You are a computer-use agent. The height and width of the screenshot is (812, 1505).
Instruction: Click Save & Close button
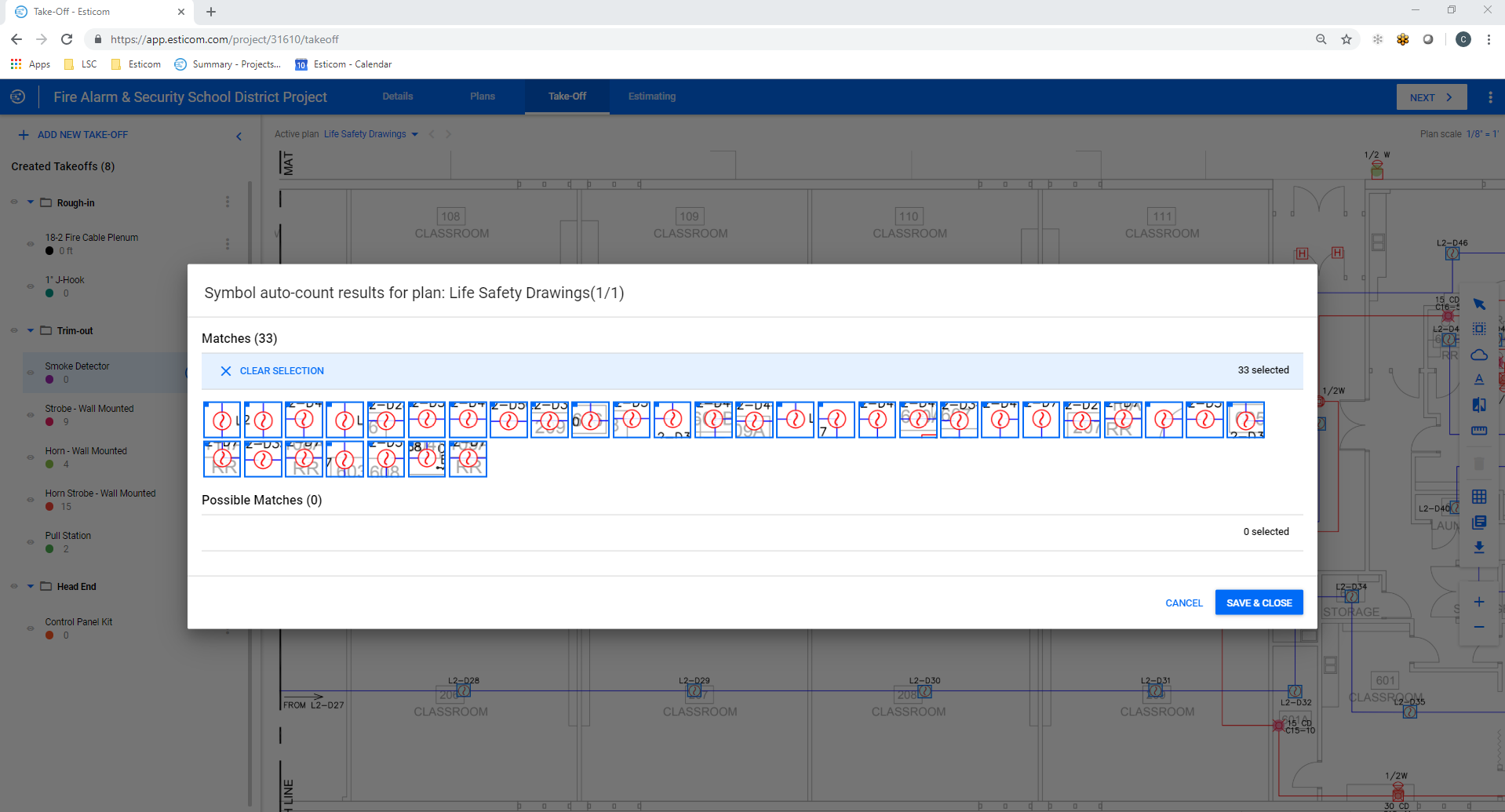(1259, 603)
